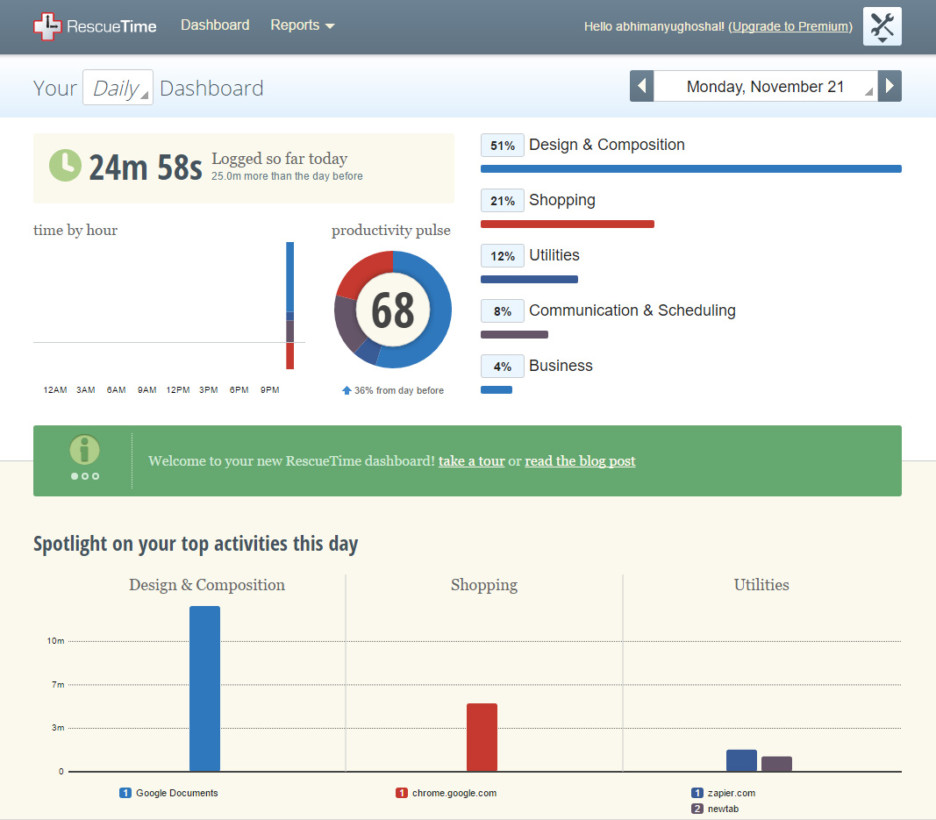Click the green clock icon
The image size is (936, 820).
click(x=64, y=165)
